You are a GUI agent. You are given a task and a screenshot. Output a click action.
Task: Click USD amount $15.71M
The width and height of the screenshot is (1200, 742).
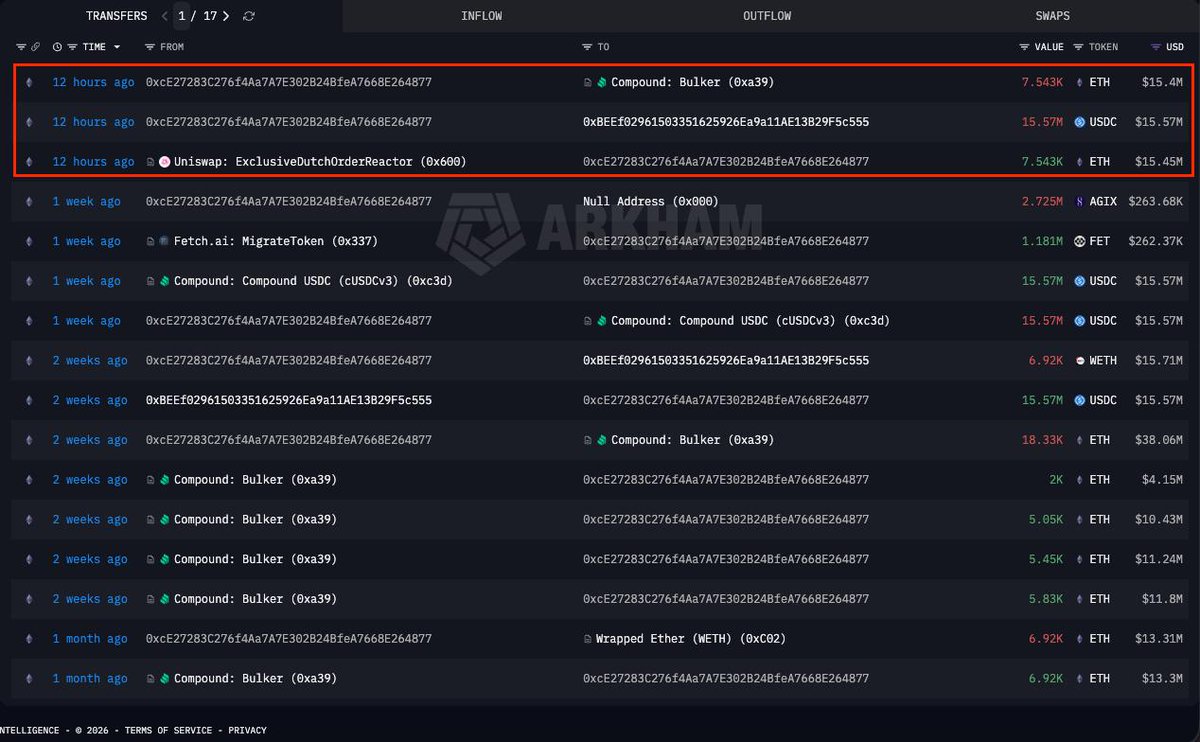tap(1159, 361)
